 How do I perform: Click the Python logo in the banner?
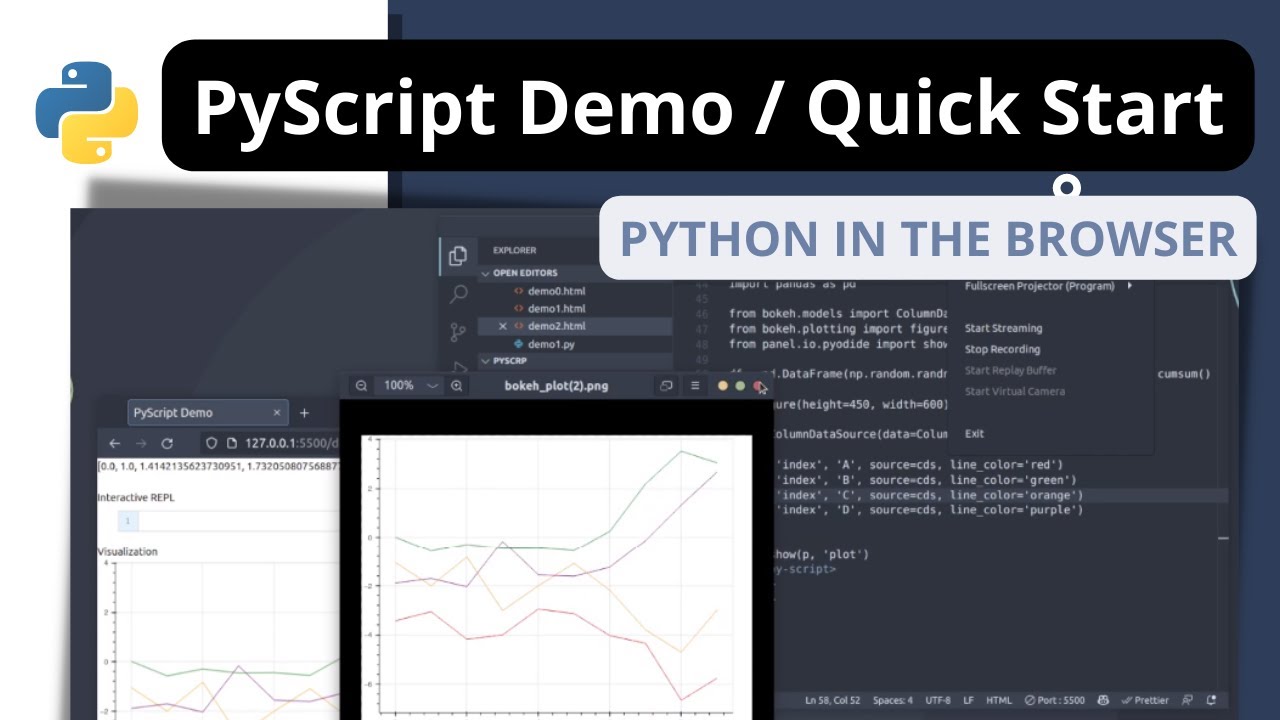87,112
